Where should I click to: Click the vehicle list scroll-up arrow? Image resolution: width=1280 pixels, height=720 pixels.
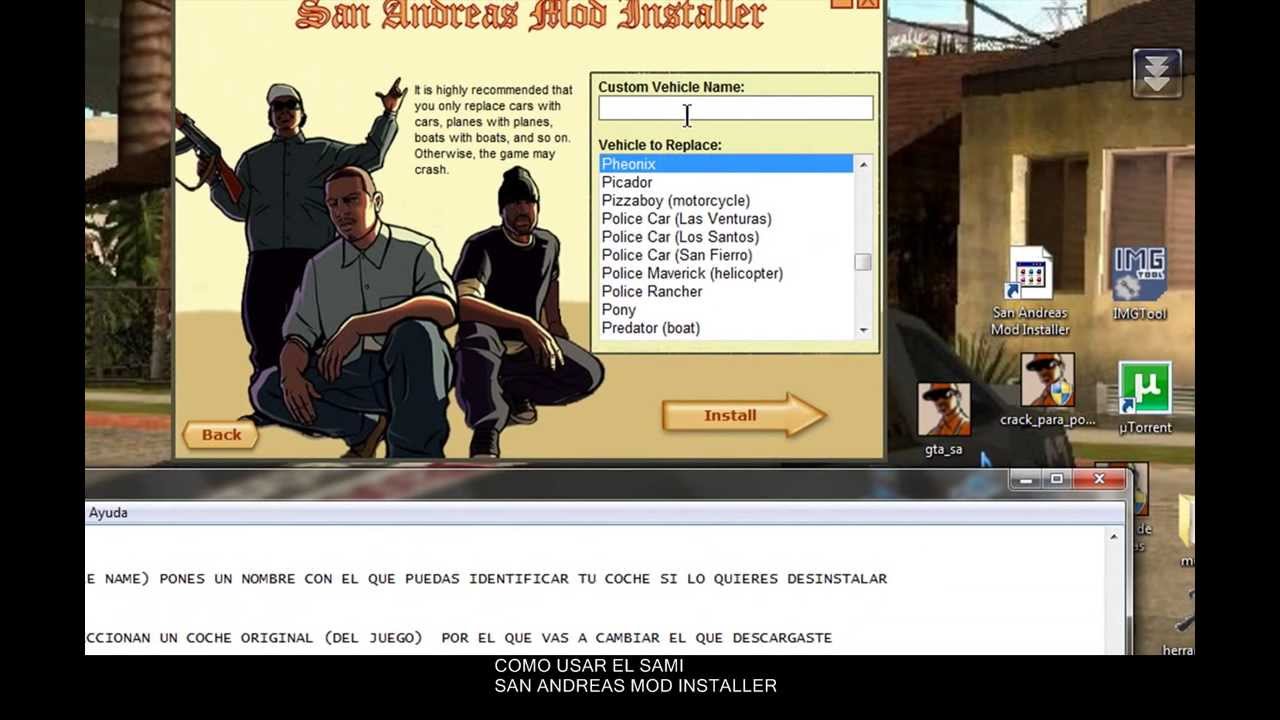click(863, 163)
